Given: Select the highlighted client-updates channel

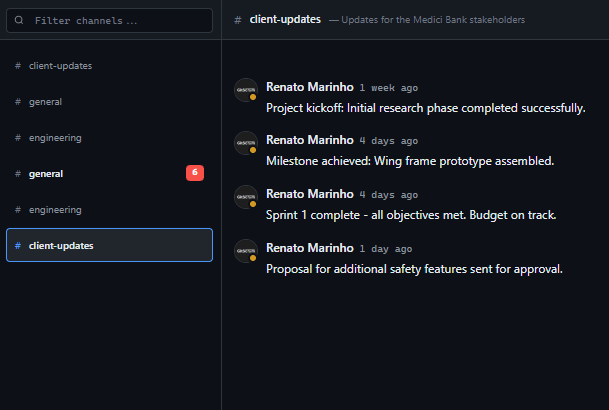Looking at the screenshot, I should pyautogui.click(x=61, y=246).
